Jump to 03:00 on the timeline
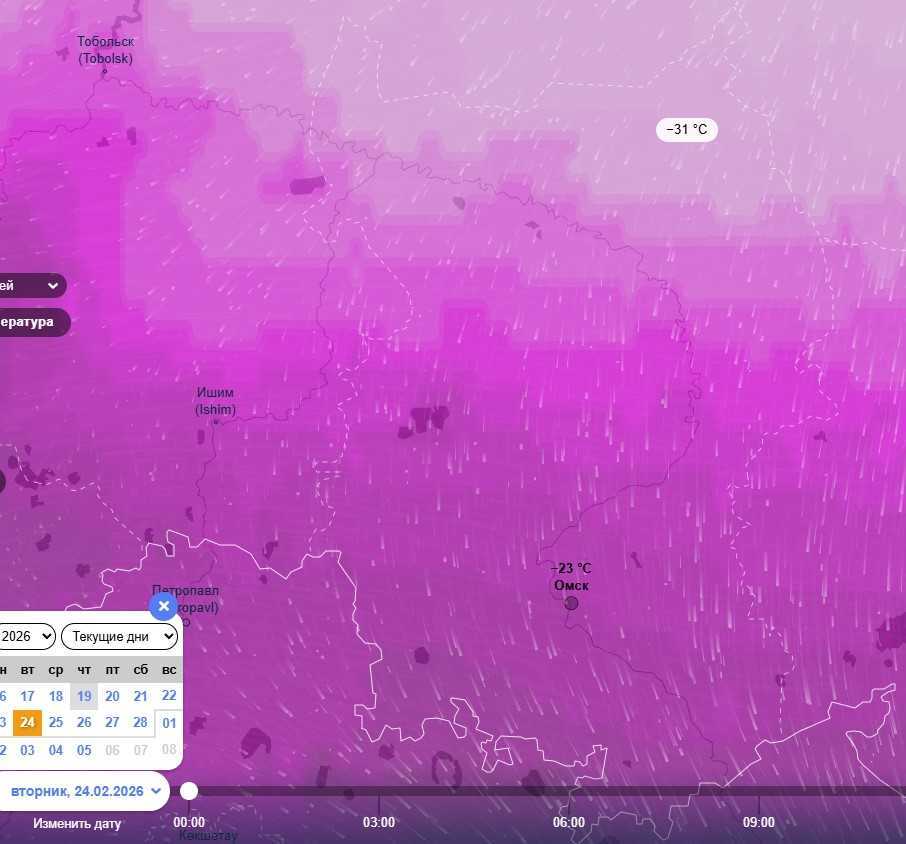The width and height of the screenshot is (906, 844). [379, 822]
